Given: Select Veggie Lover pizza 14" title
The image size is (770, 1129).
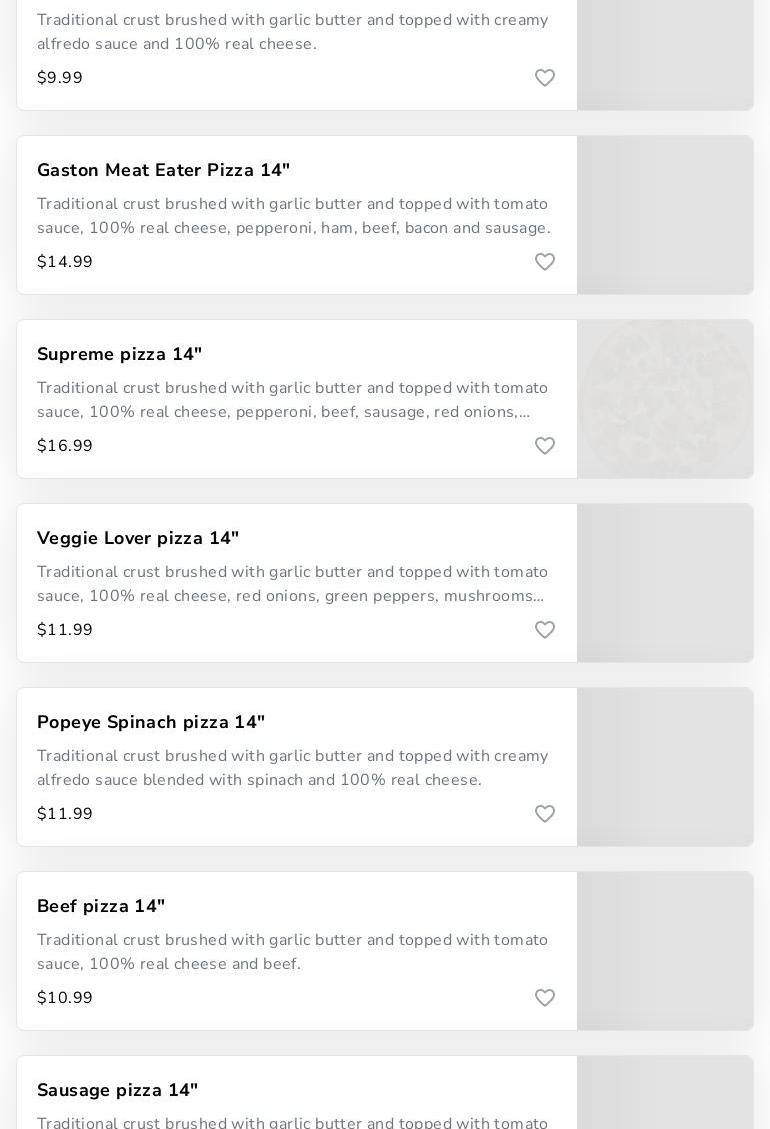Looking at the screenshot, I should tap(138, 538).
